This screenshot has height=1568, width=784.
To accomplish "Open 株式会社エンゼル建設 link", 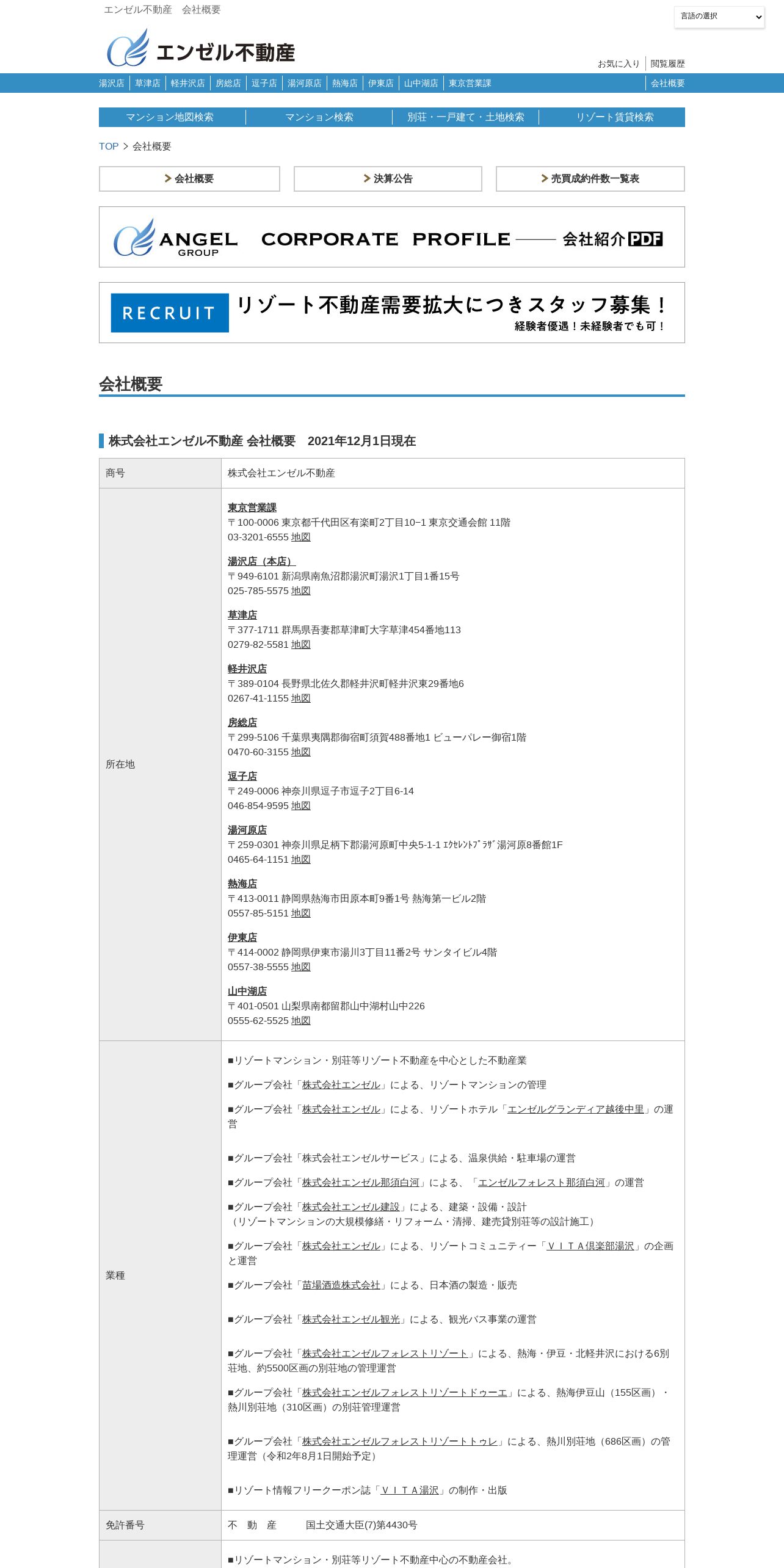I will click(x=351, y=1207).
